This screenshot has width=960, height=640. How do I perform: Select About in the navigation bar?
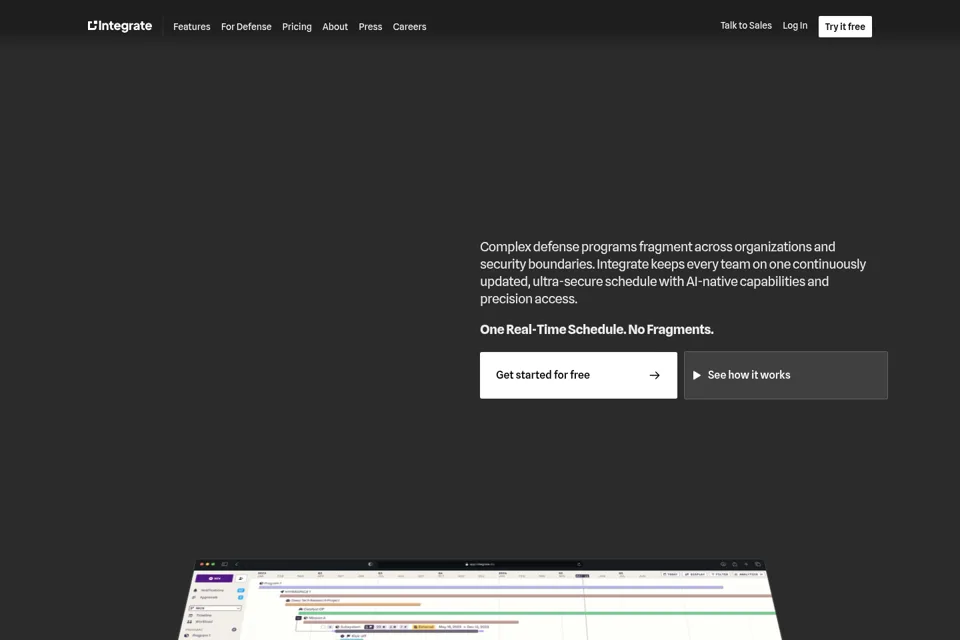click(335, 26)
